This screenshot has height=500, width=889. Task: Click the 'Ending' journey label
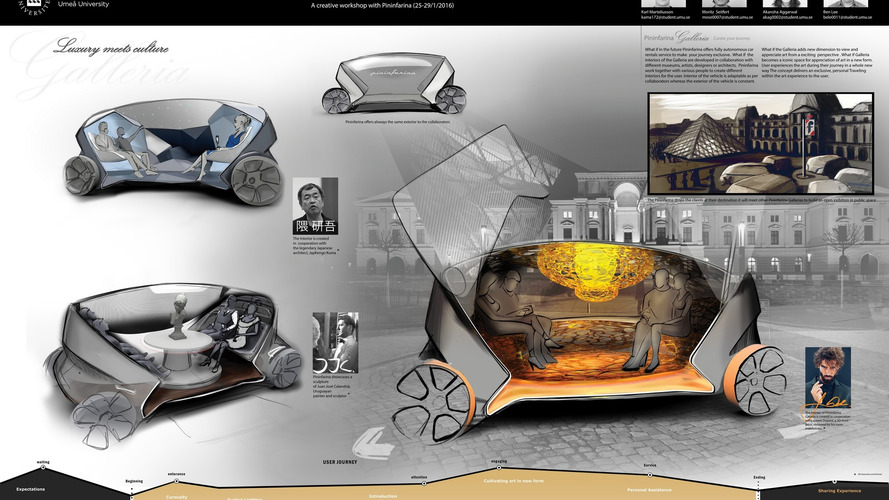[x=759, y=477]
